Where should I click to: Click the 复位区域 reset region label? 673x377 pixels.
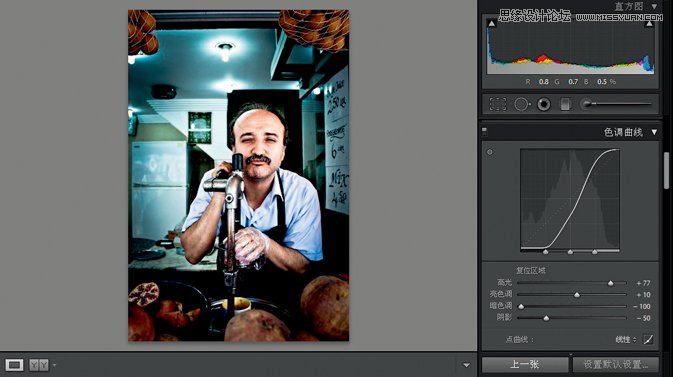click(531, 271)
